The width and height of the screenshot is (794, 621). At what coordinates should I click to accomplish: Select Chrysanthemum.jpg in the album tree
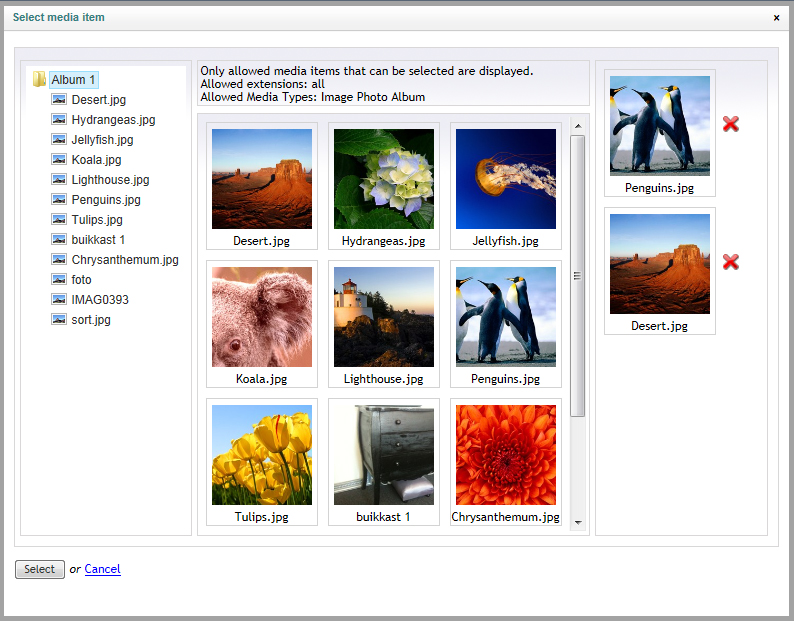[x=125, y=260]
